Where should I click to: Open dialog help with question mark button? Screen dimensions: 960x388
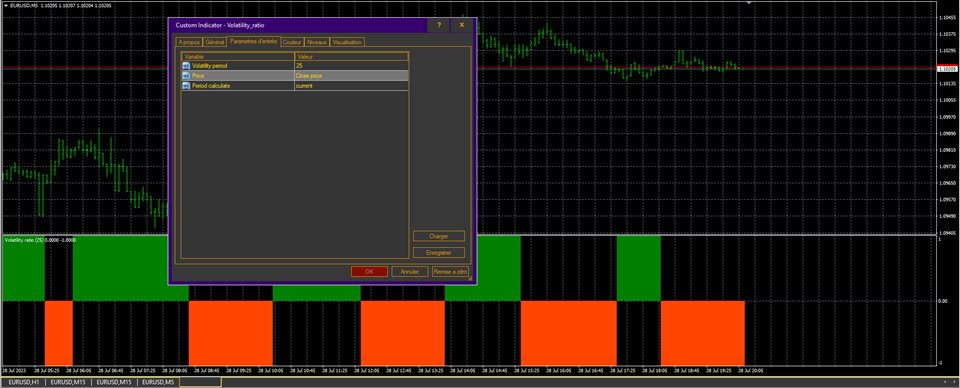click(439, 25)
